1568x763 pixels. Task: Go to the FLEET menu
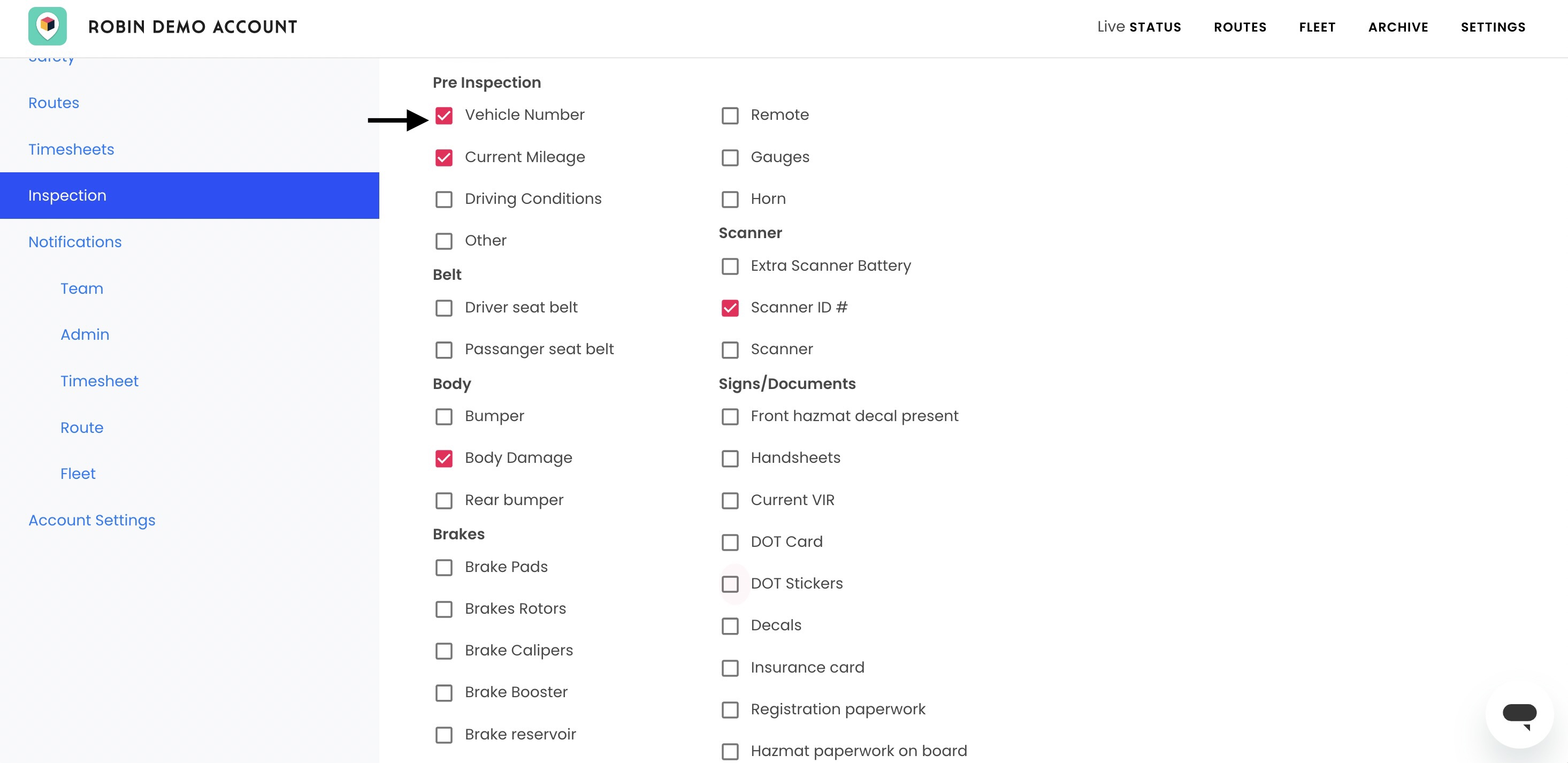click(1317, 27)
